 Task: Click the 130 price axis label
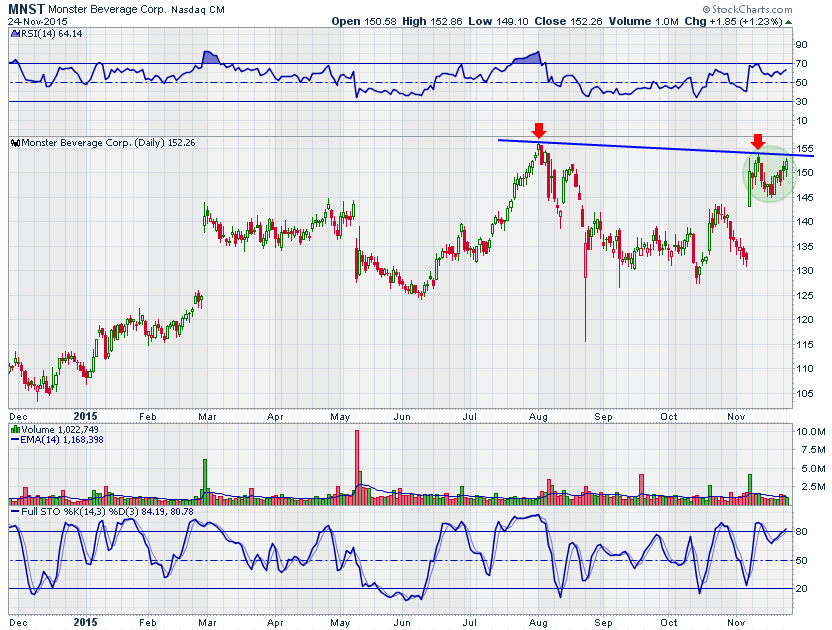point(804,271)
